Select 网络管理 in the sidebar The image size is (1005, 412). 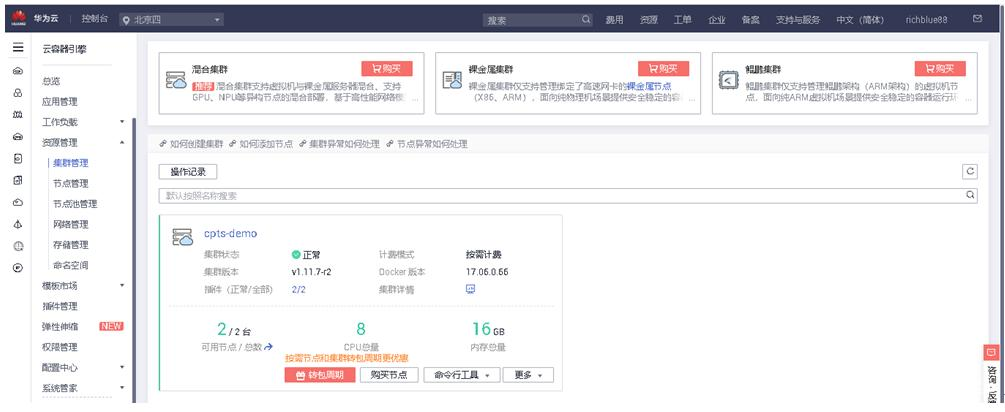pos(71,224)
